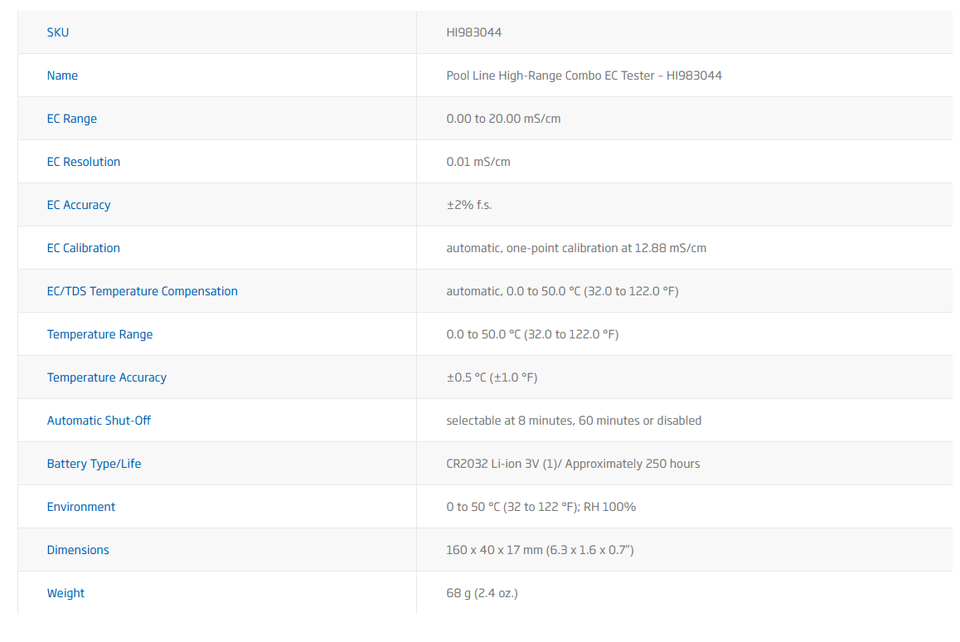
Task: Click the Dimensions label
Action: 78,550
